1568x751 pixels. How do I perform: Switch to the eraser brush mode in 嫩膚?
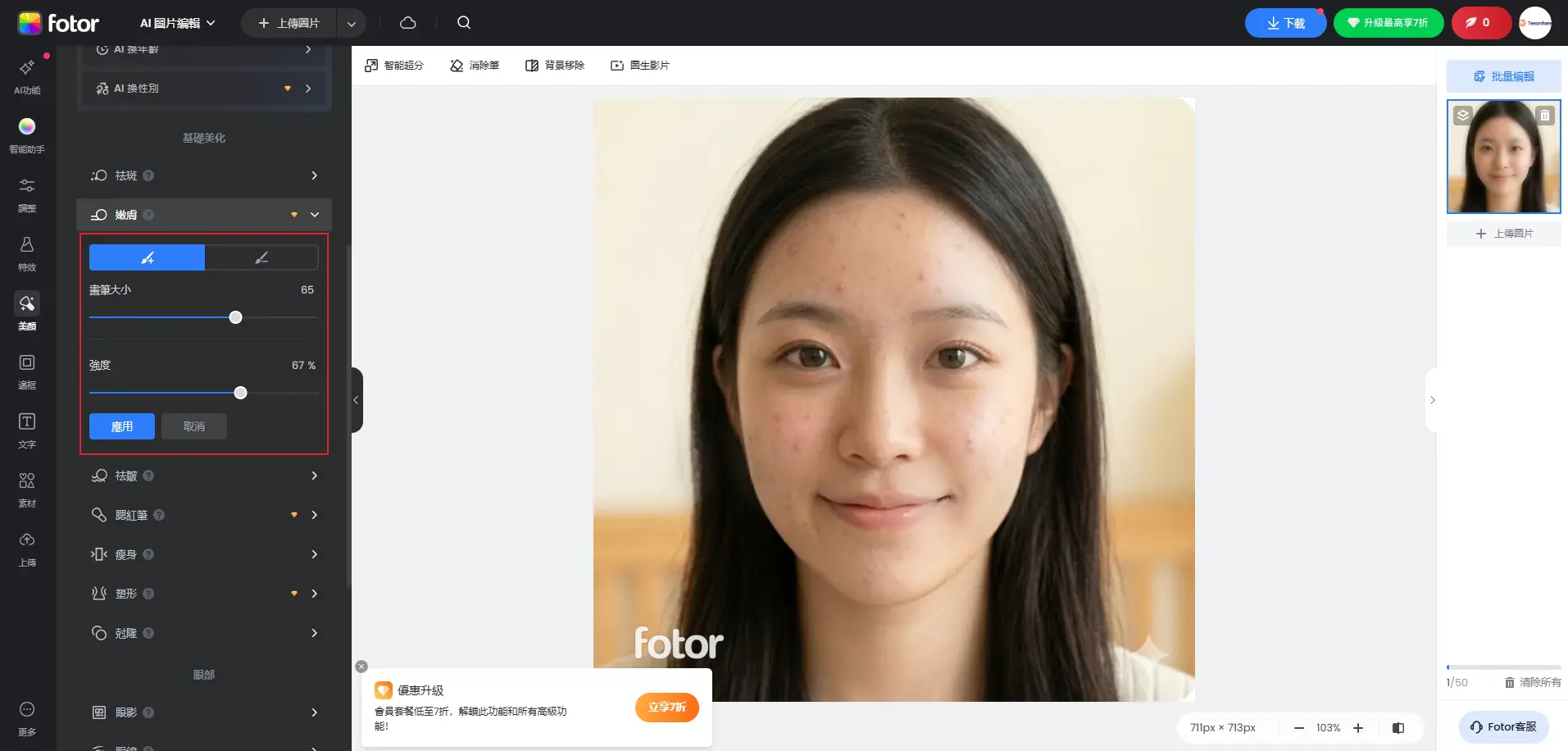(261, 257)
